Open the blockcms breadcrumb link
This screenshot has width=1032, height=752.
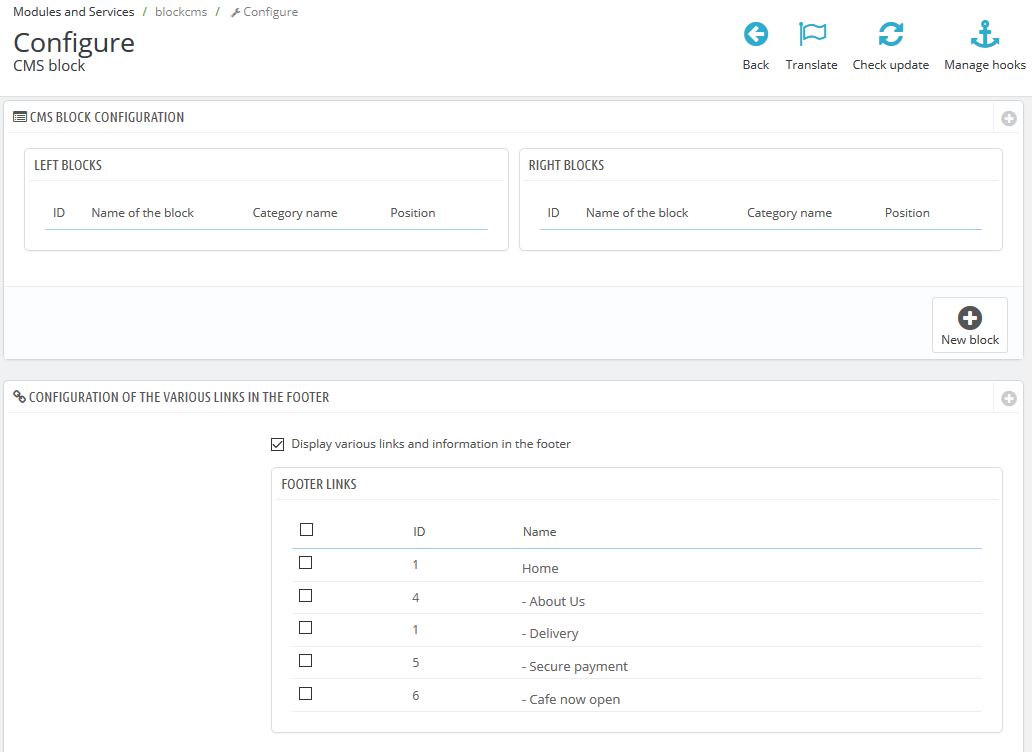[x=181, y=12]
